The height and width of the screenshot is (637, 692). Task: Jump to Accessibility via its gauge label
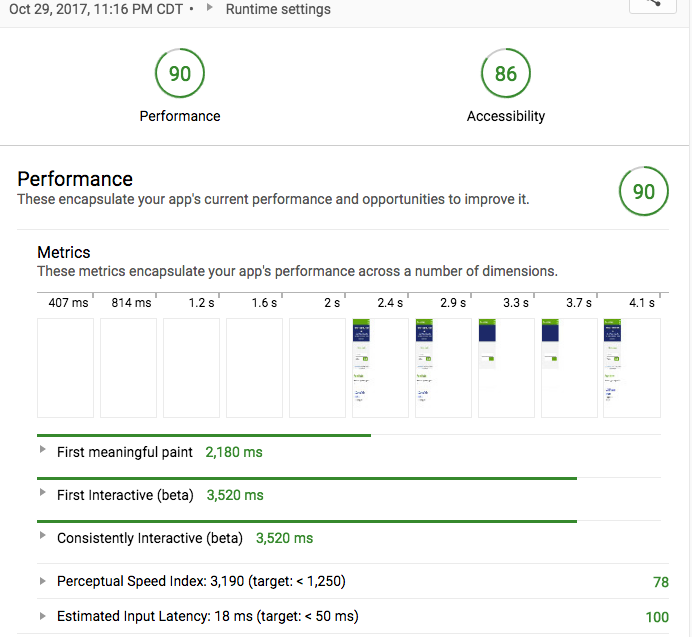(x=506, y=116)
